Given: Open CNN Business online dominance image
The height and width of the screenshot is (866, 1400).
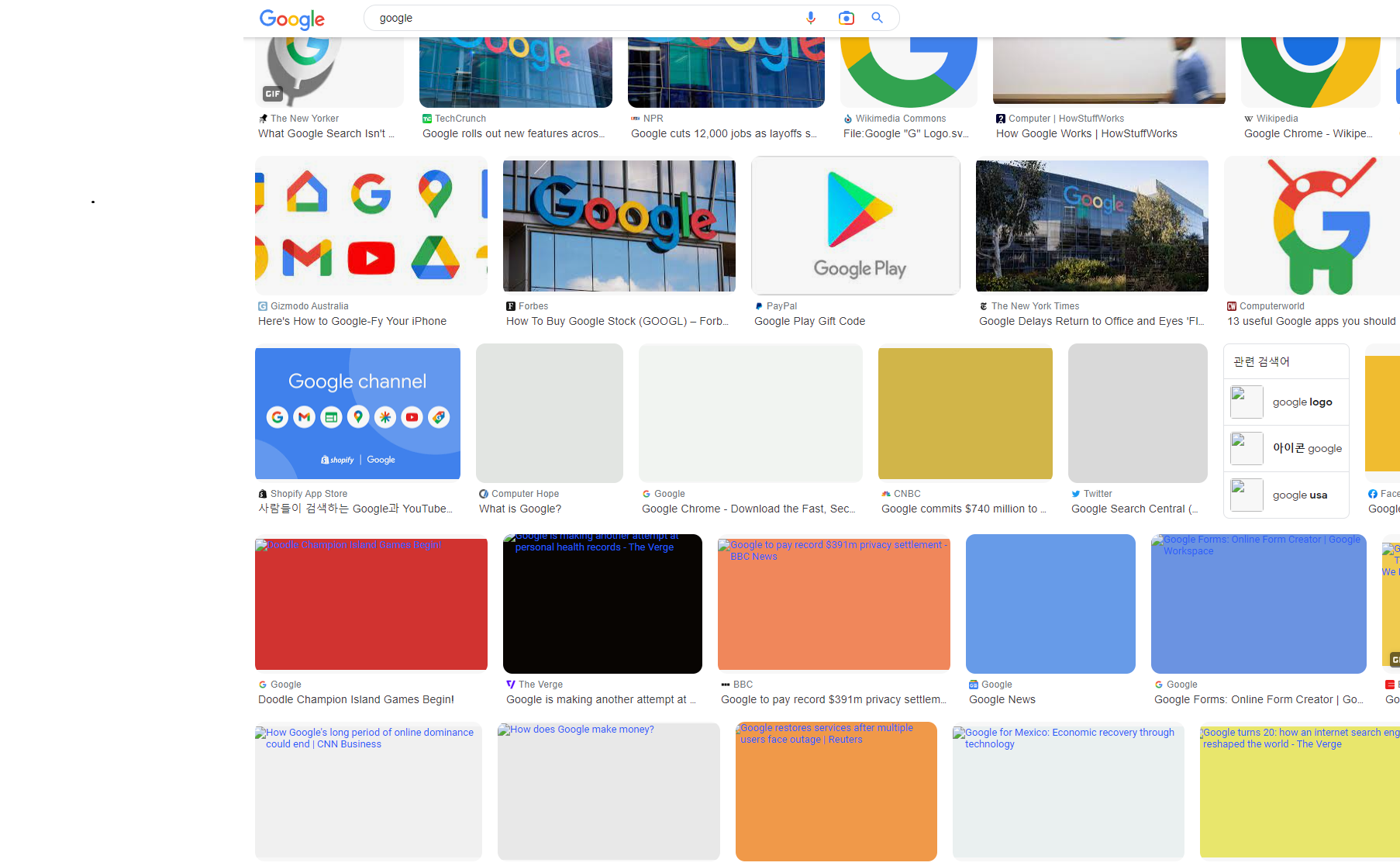Looking at the screenshot, I should (368, 792).
